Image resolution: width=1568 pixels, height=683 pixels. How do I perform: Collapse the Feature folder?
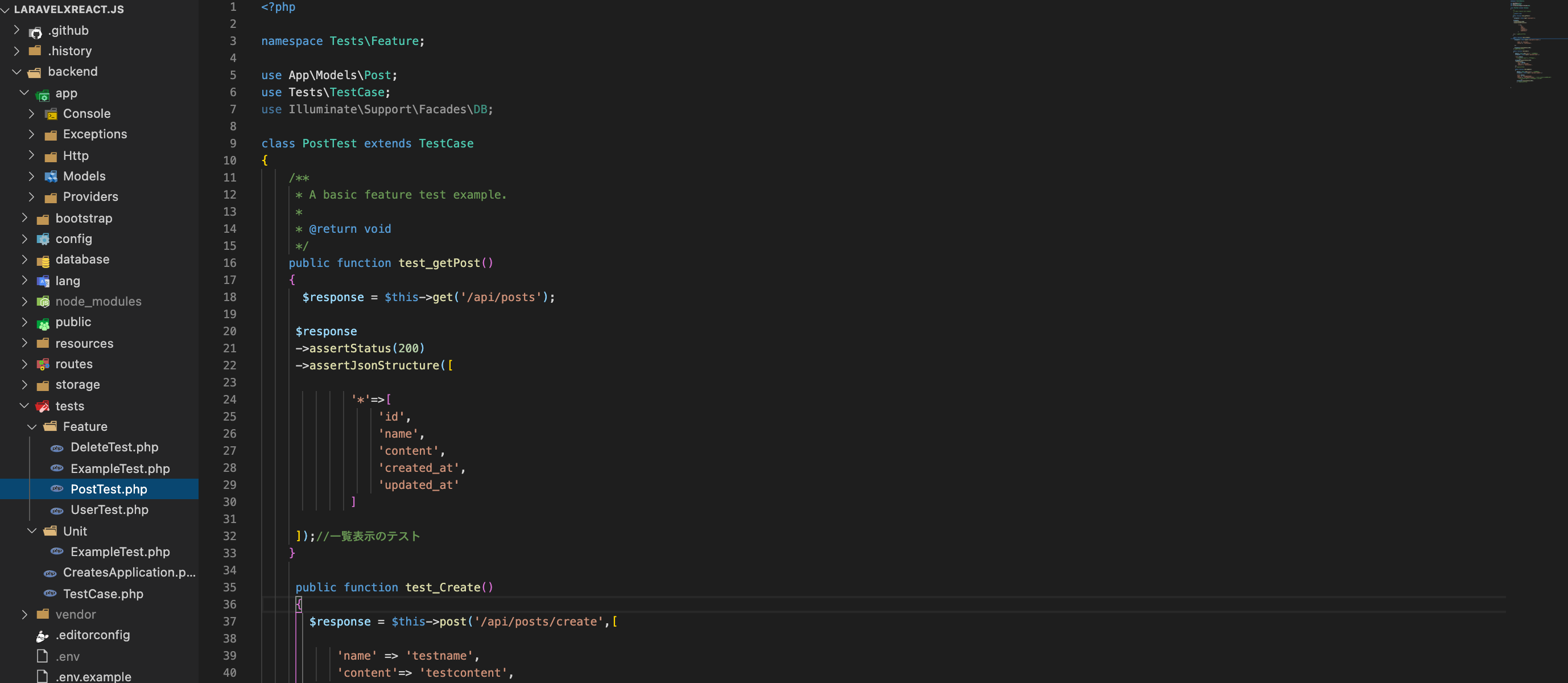(32, 427)
